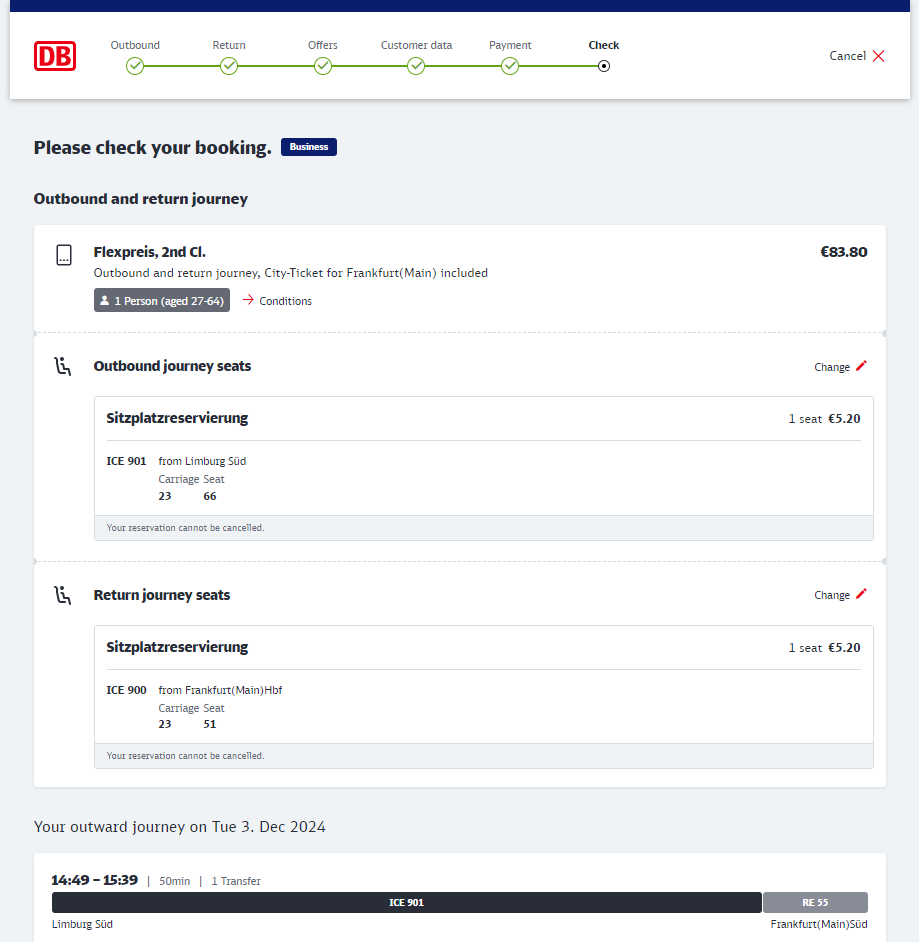The image size is (919, 942).
Task: Click the 'Outbound and return journey' heading
Action: 141,199
